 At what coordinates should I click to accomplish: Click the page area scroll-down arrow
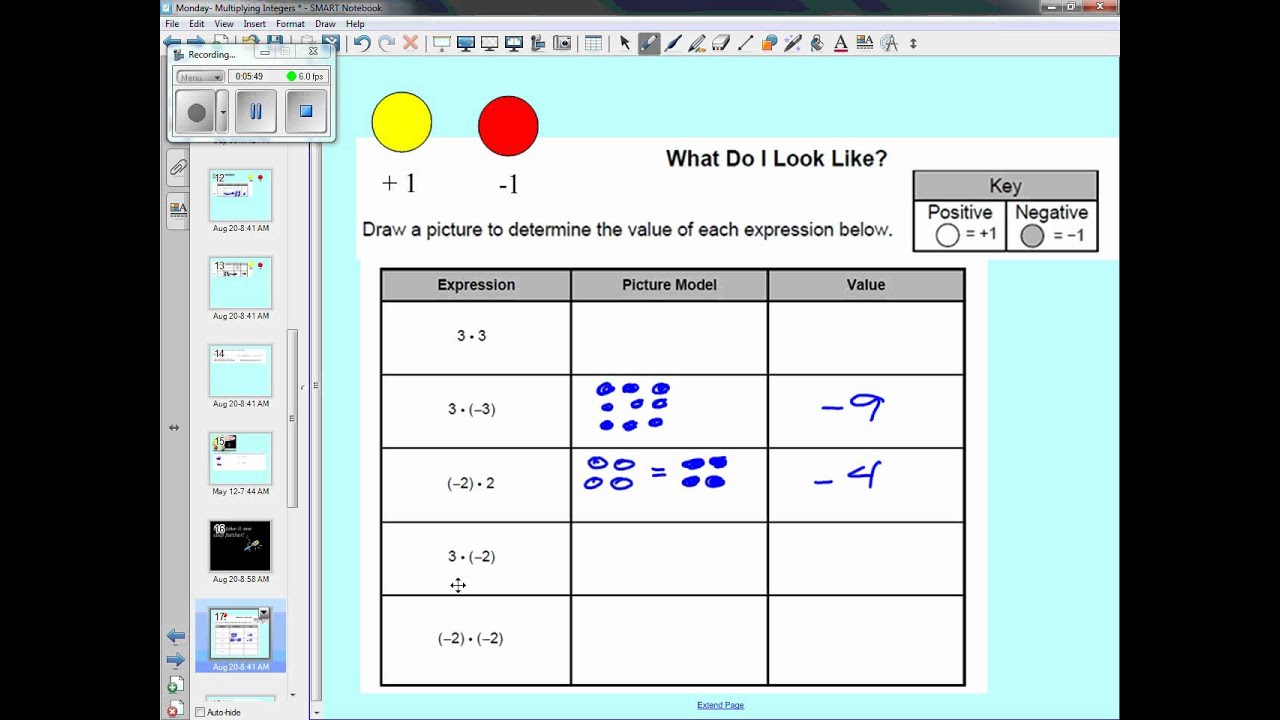click(x=316, y=713)
